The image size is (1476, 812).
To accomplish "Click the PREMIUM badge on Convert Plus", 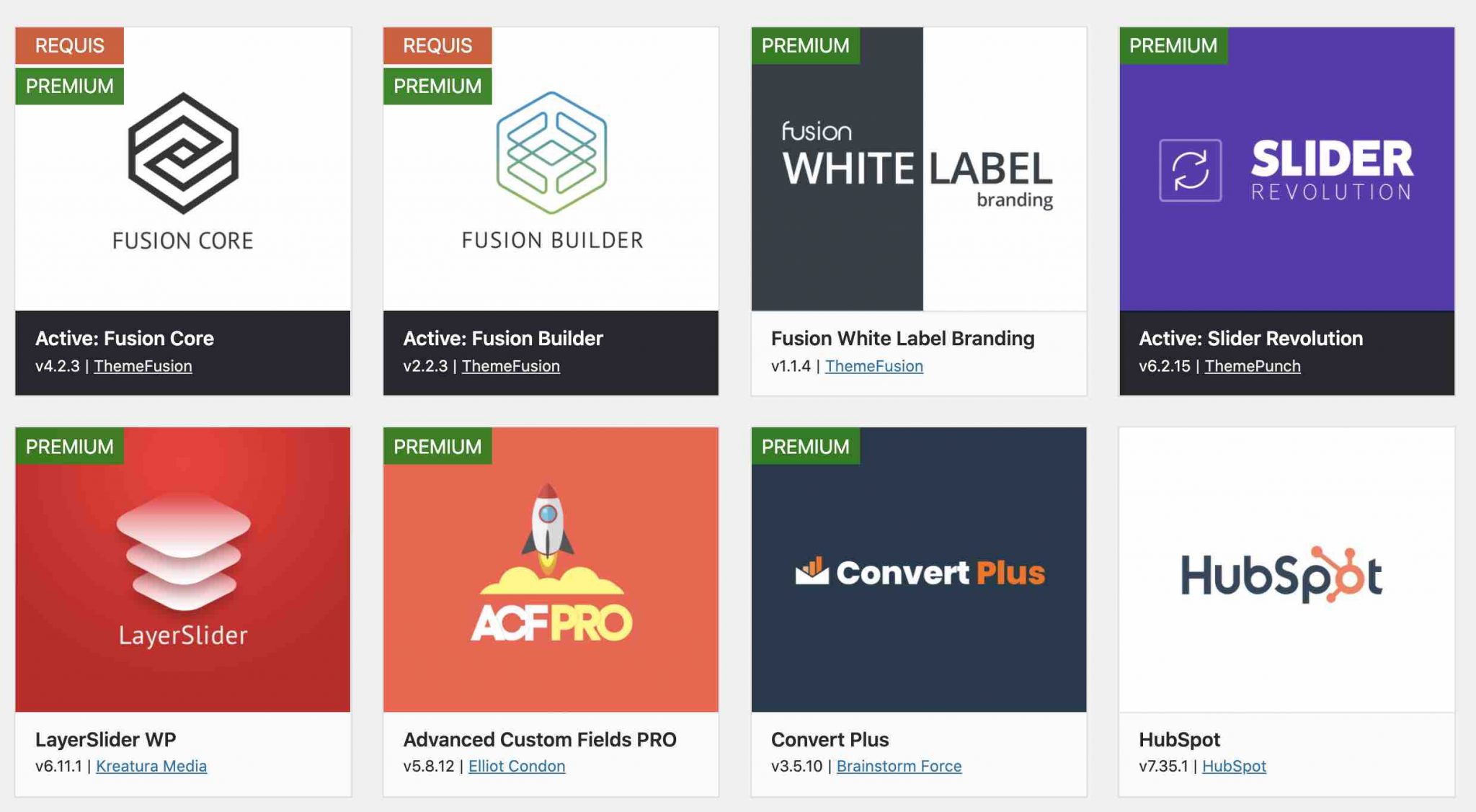I will click(x=806, y=446).
